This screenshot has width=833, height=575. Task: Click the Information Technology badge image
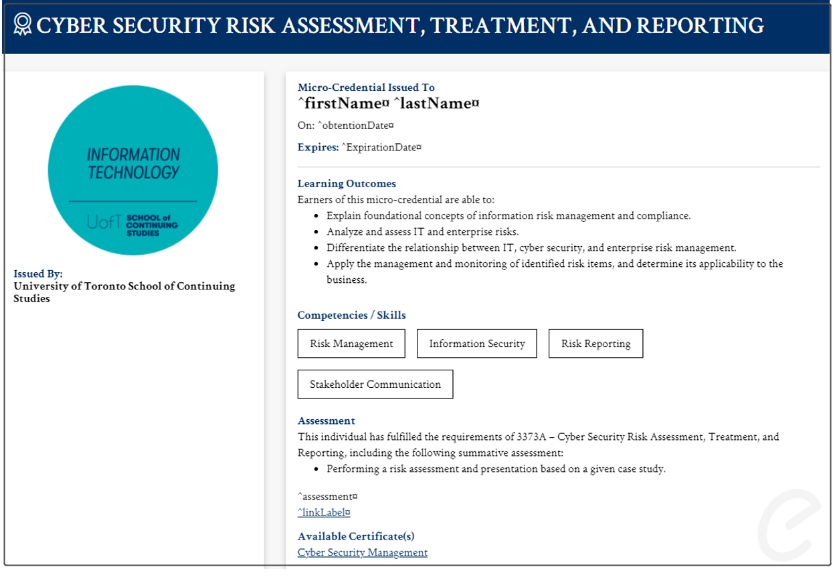[133, 170]
